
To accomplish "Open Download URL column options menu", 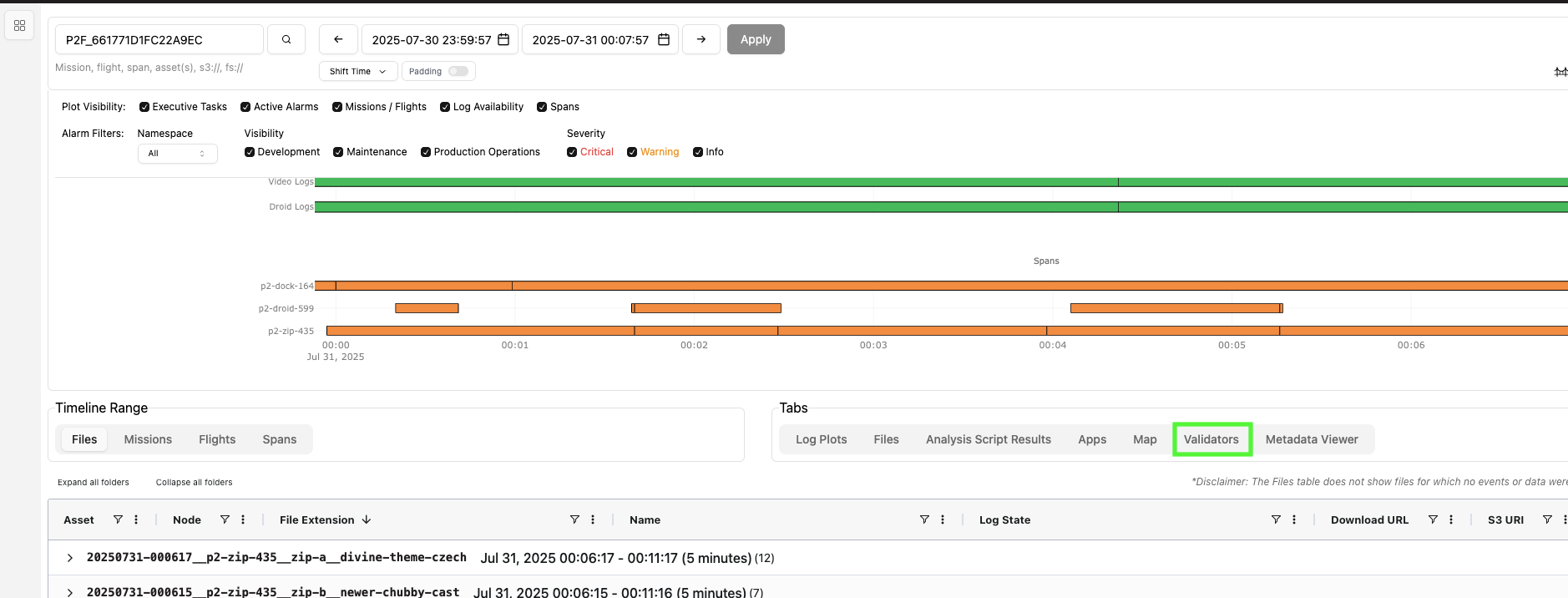I will click(1451, 519).
